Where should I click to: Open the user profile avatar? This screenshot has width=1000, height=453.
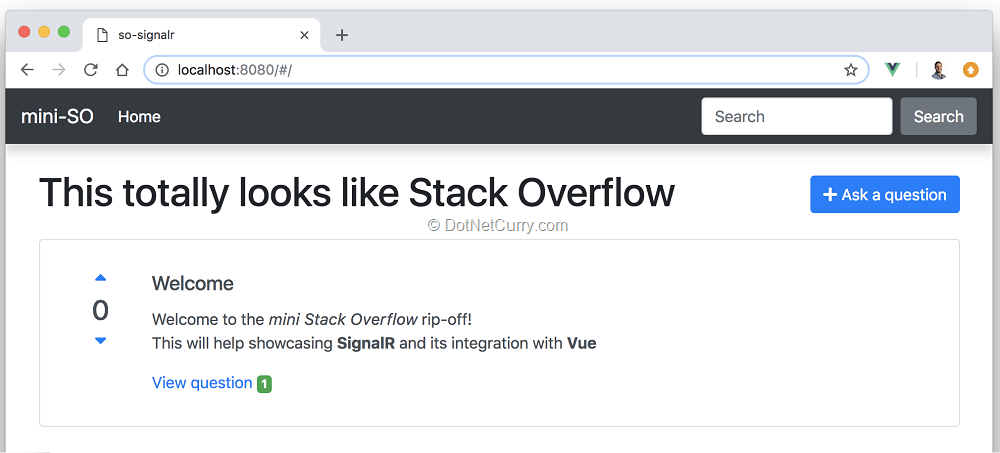click(938, 70)
